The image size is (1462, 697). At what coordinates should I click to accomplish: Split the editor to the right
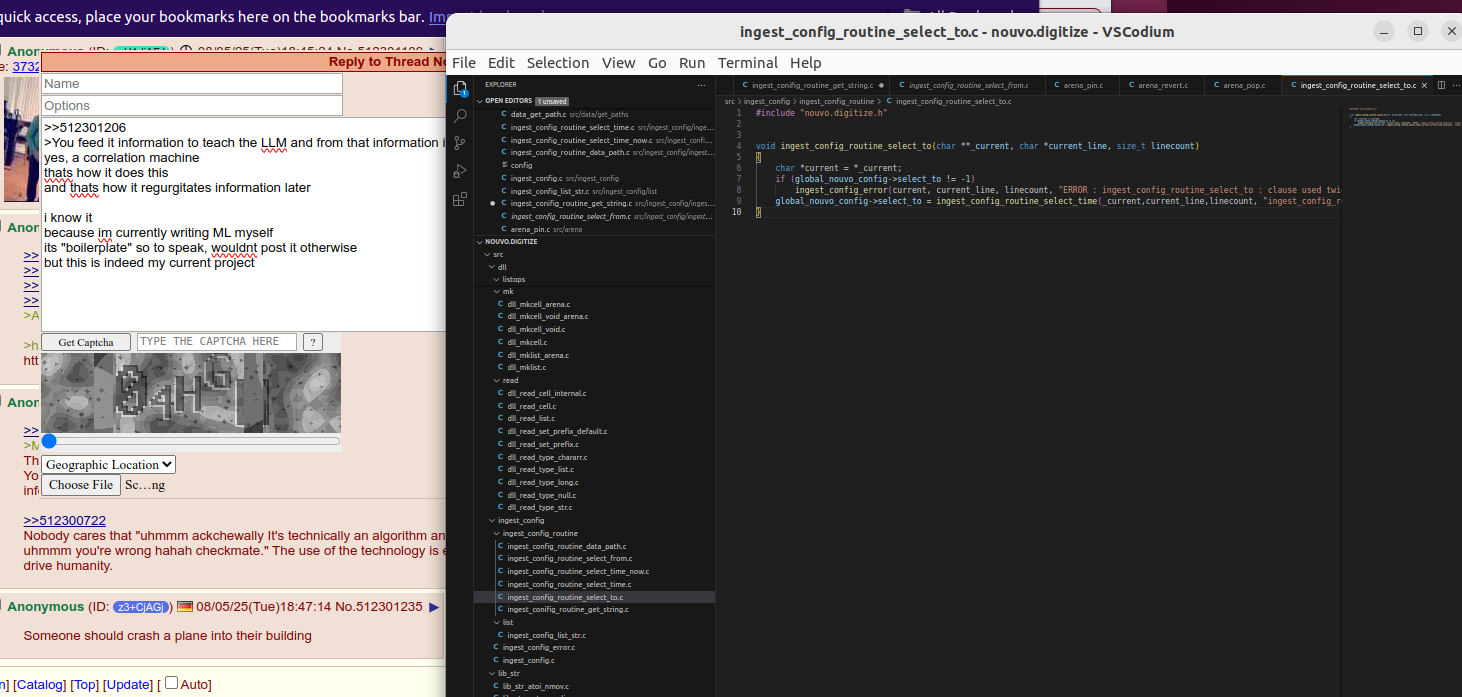(x=1440, y=85)
